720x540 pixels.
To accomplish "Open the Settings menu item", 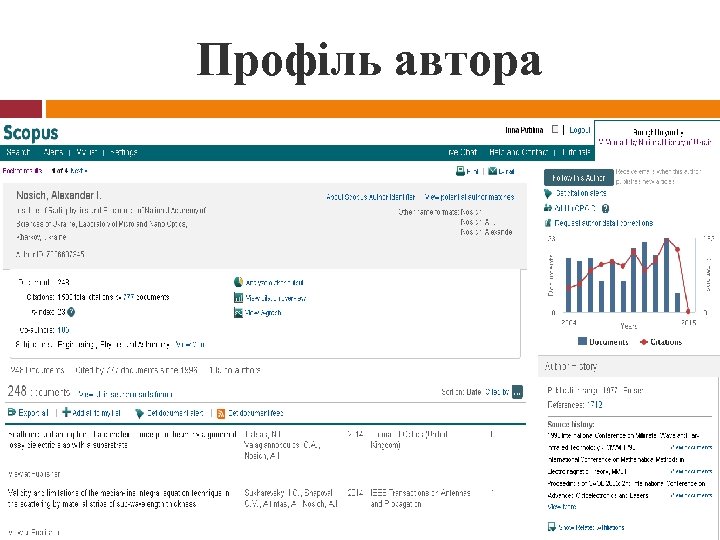I will [123, 152].
